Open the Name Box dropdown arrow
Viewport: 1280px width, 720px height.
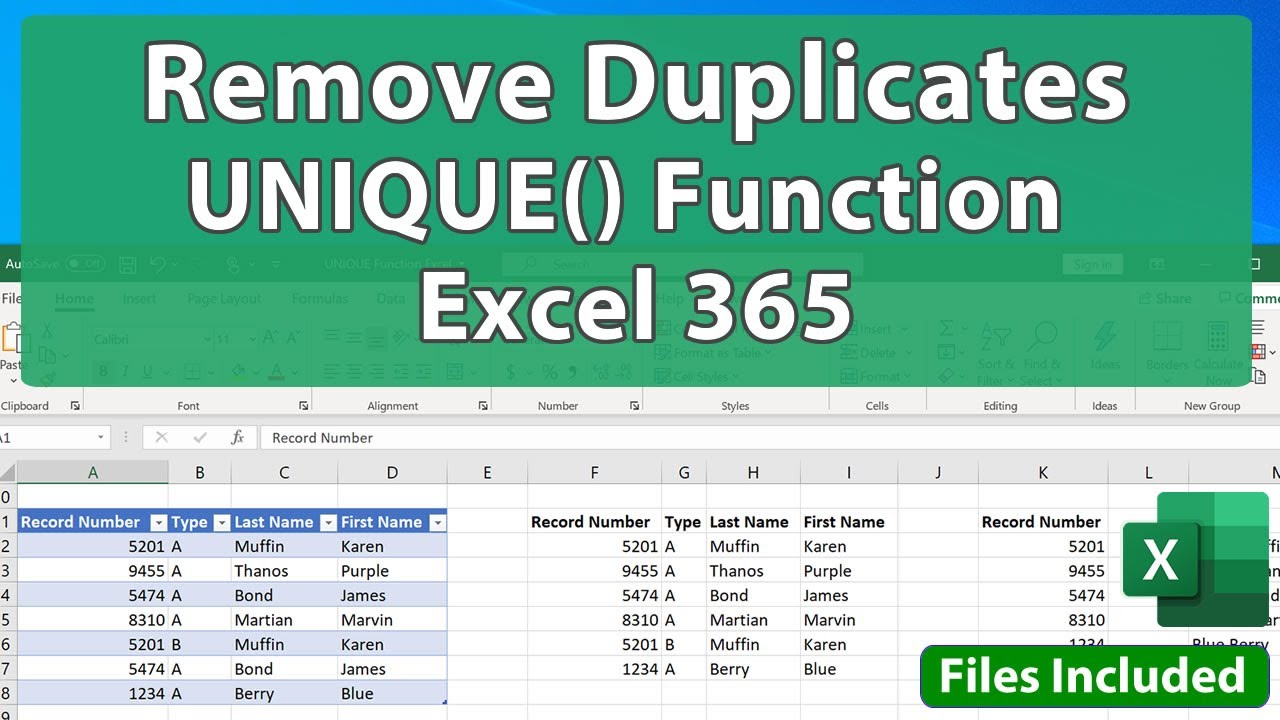[101, 438]
